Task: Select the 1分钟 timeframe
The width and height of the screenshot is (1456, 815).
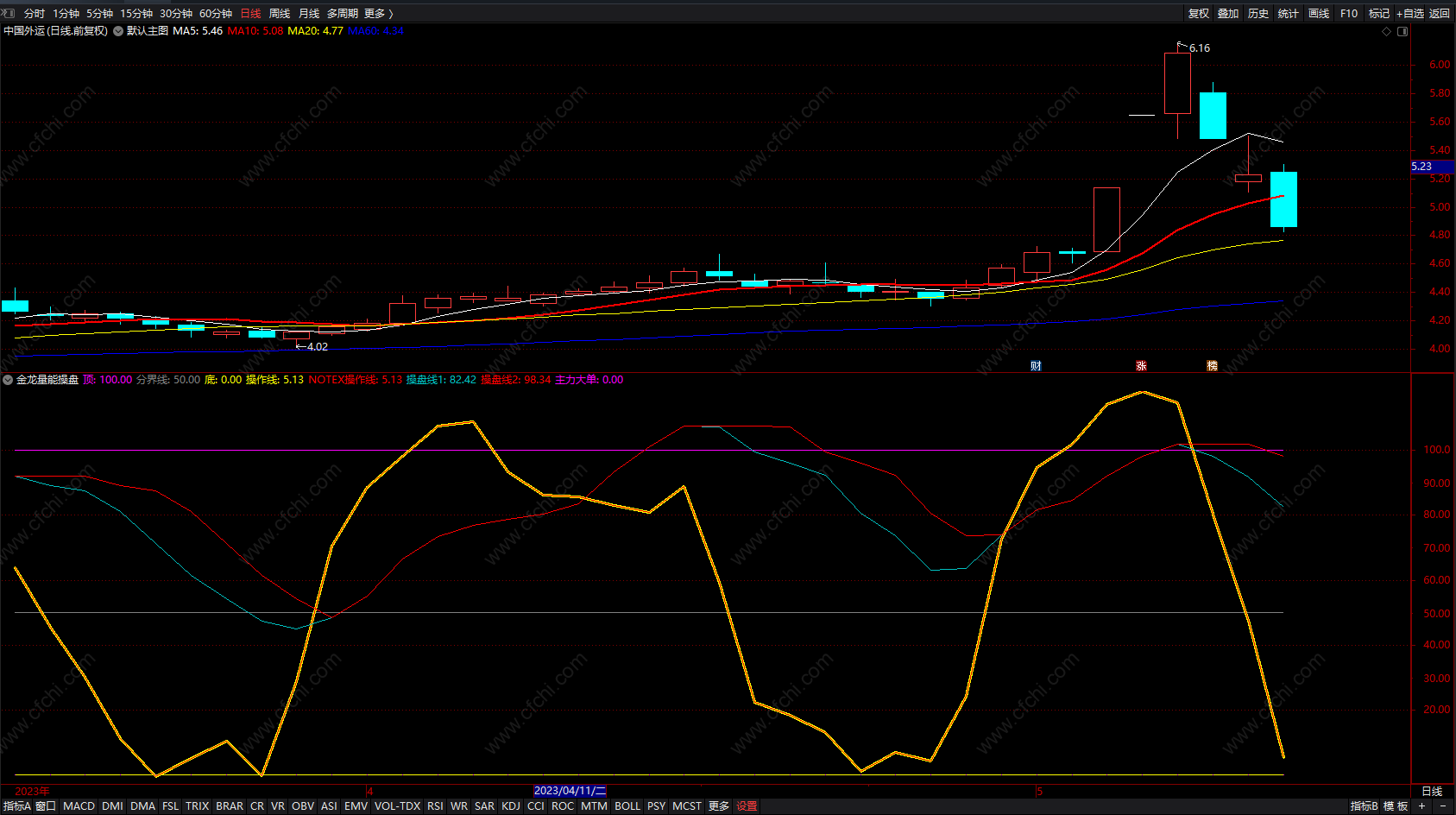Action: pyautogui.click(x=66, y=13)
